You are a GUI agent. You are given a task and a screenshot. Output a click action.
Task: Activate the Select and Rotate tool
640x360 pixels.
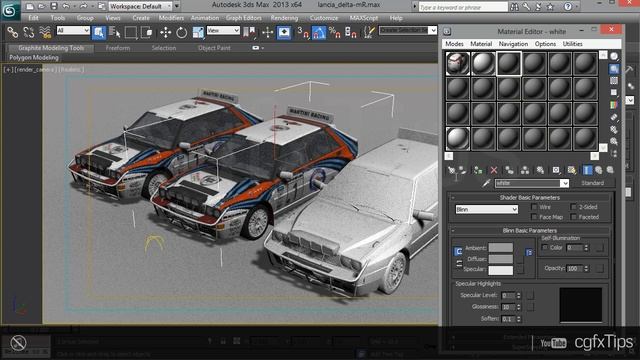(x=181, y=32)
